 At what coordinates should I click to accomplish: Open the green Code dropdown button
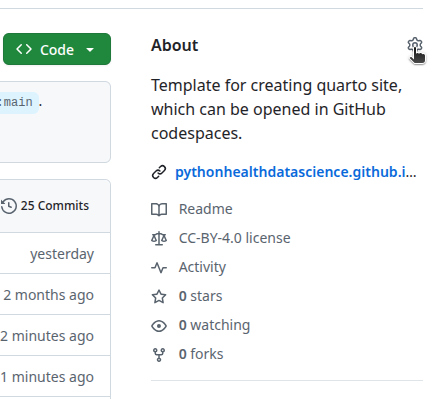click(x=57, y=49)
